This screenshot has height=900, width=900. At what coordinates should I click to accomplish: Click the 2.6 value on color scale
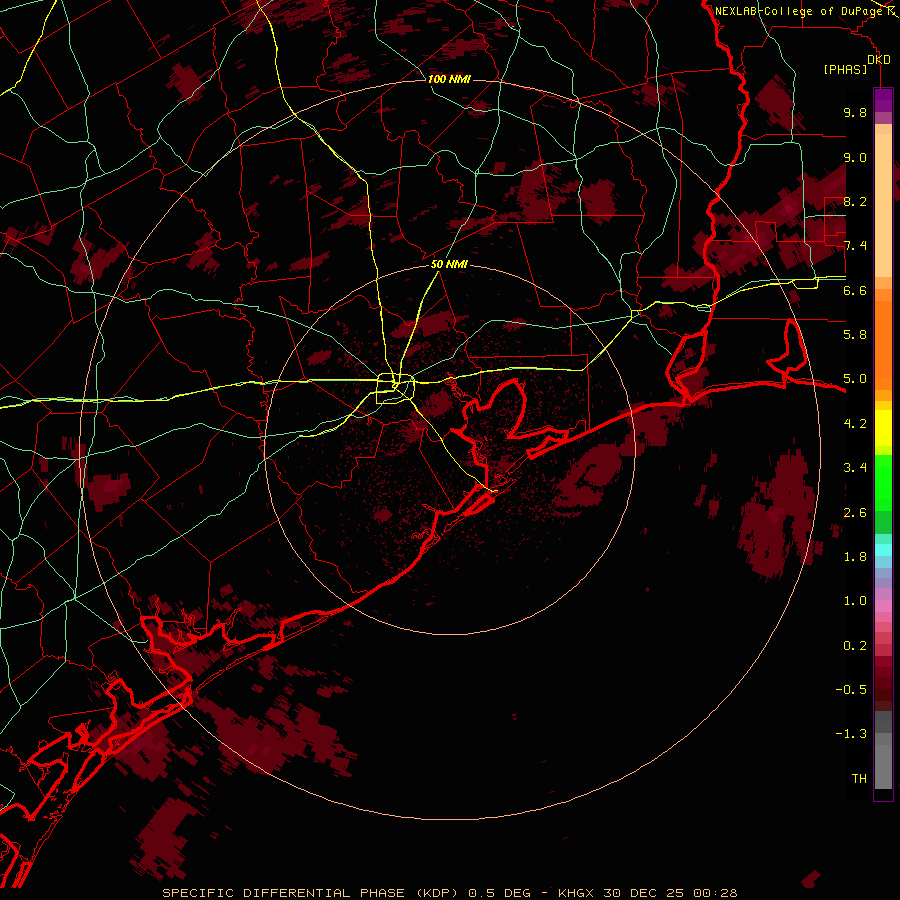click(855, 513)
